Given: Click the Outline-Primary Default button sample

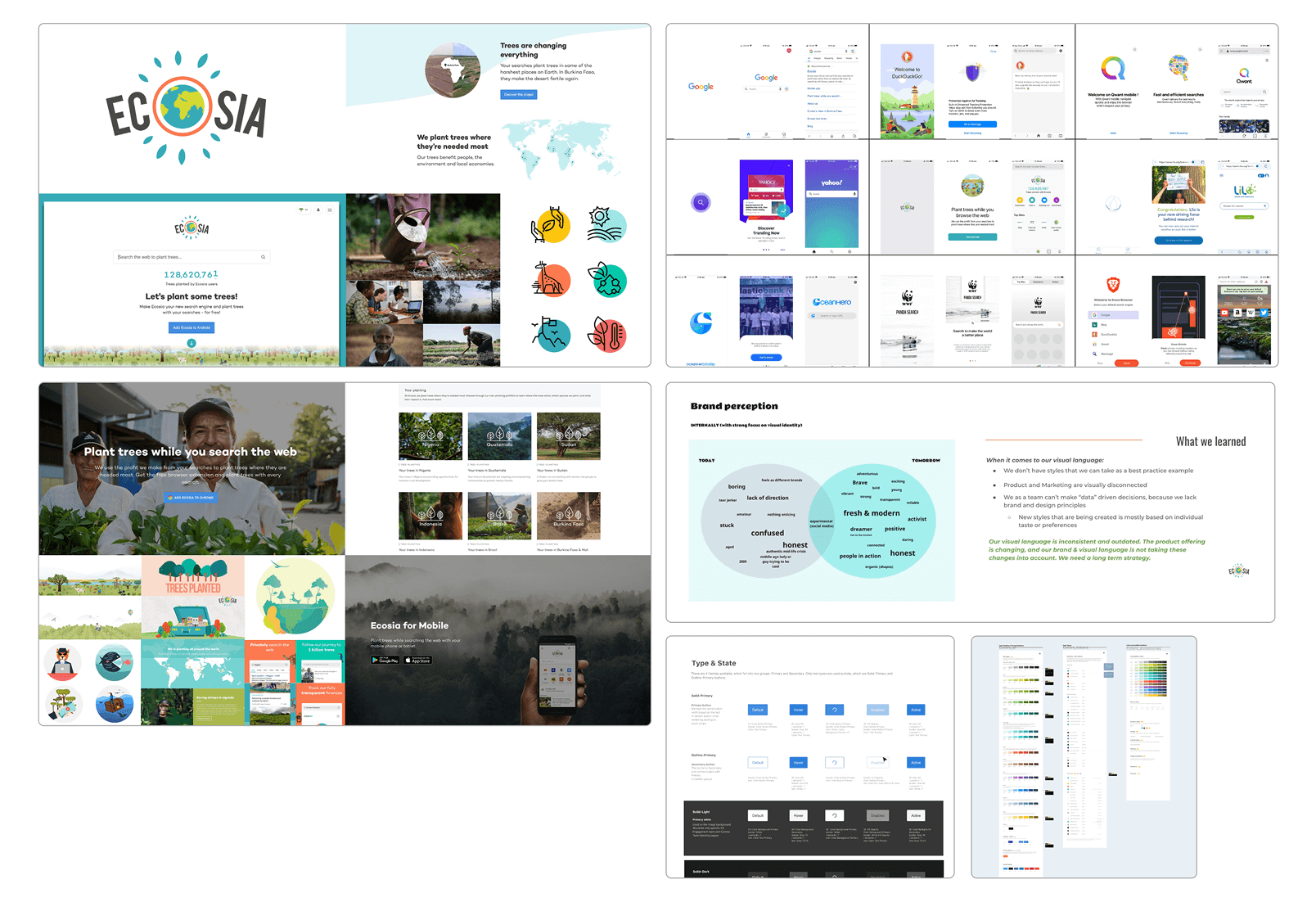Looking at the screenshot, I should 758,762.
